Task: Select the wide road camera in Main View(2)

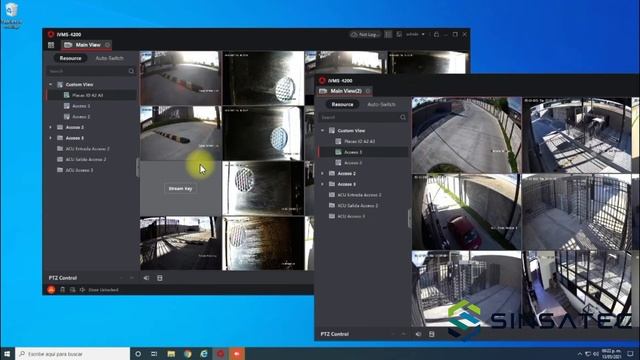Action: click(467, 135)
